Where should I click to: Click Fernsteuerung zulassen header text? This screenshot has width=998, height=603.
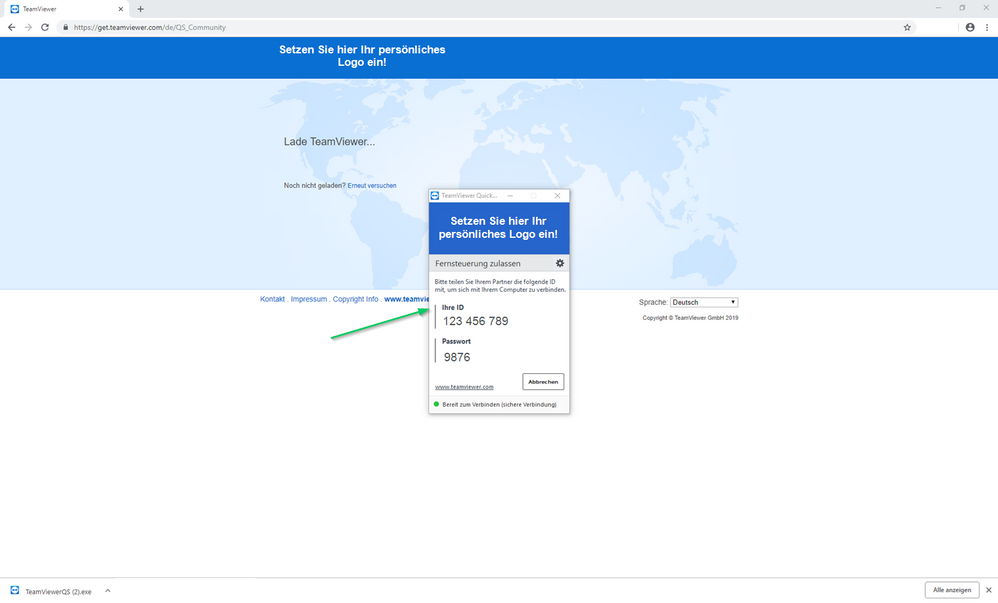[477, 264]
